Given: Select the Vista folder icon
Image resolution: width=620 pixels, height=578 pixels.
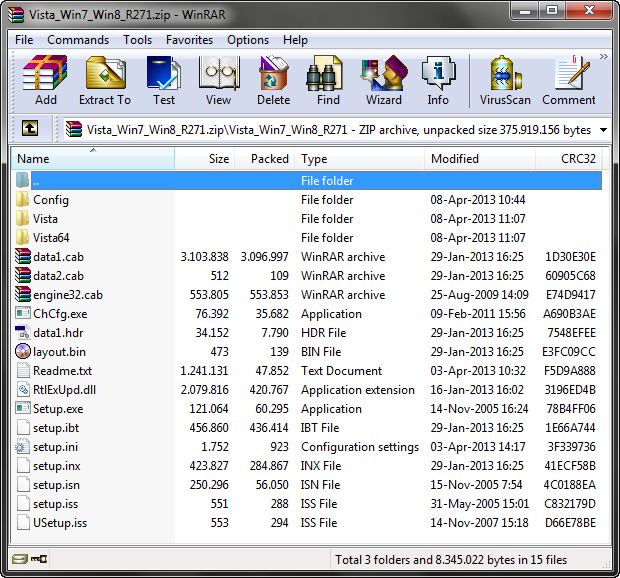Looking at the screenshot, I should coord(23,218).
